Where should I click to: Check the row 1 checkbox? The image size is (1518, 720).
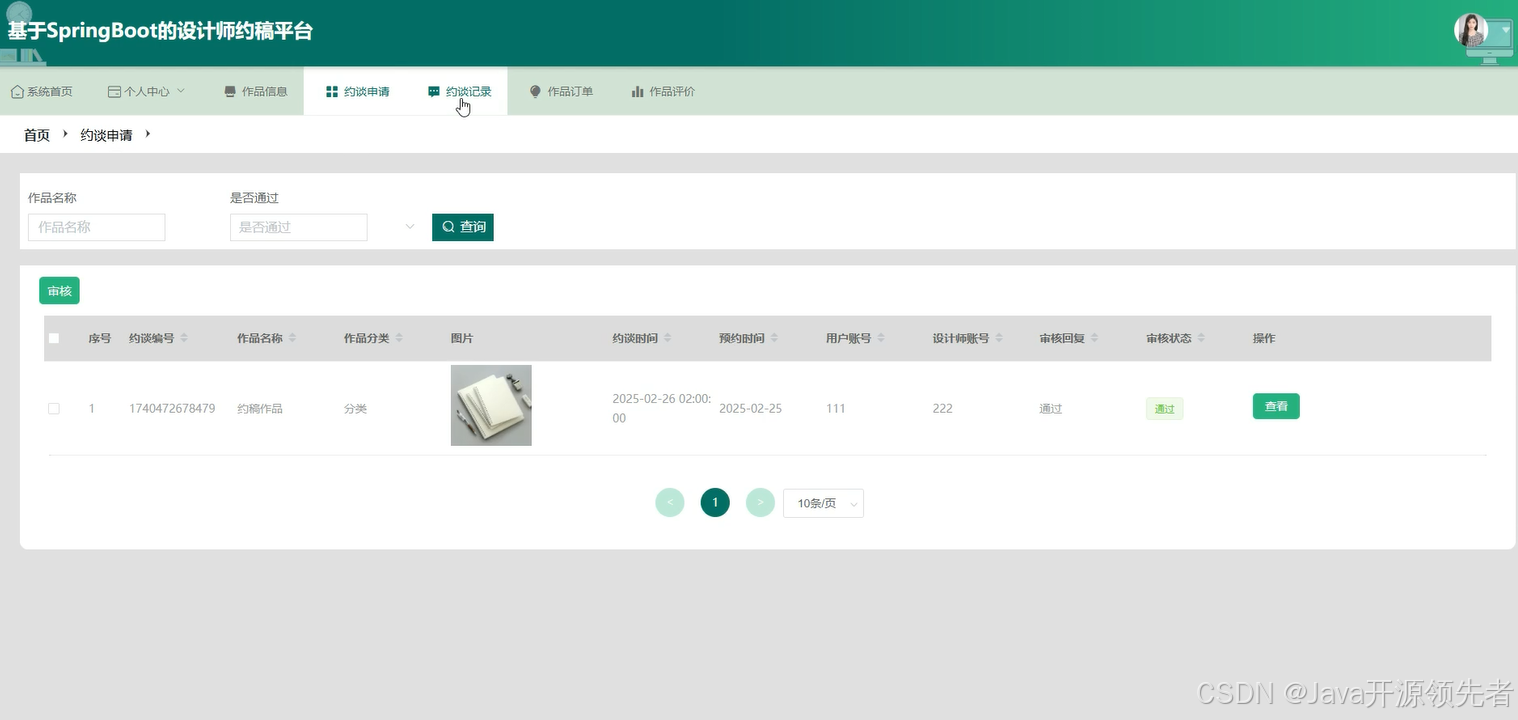point(54,408)
